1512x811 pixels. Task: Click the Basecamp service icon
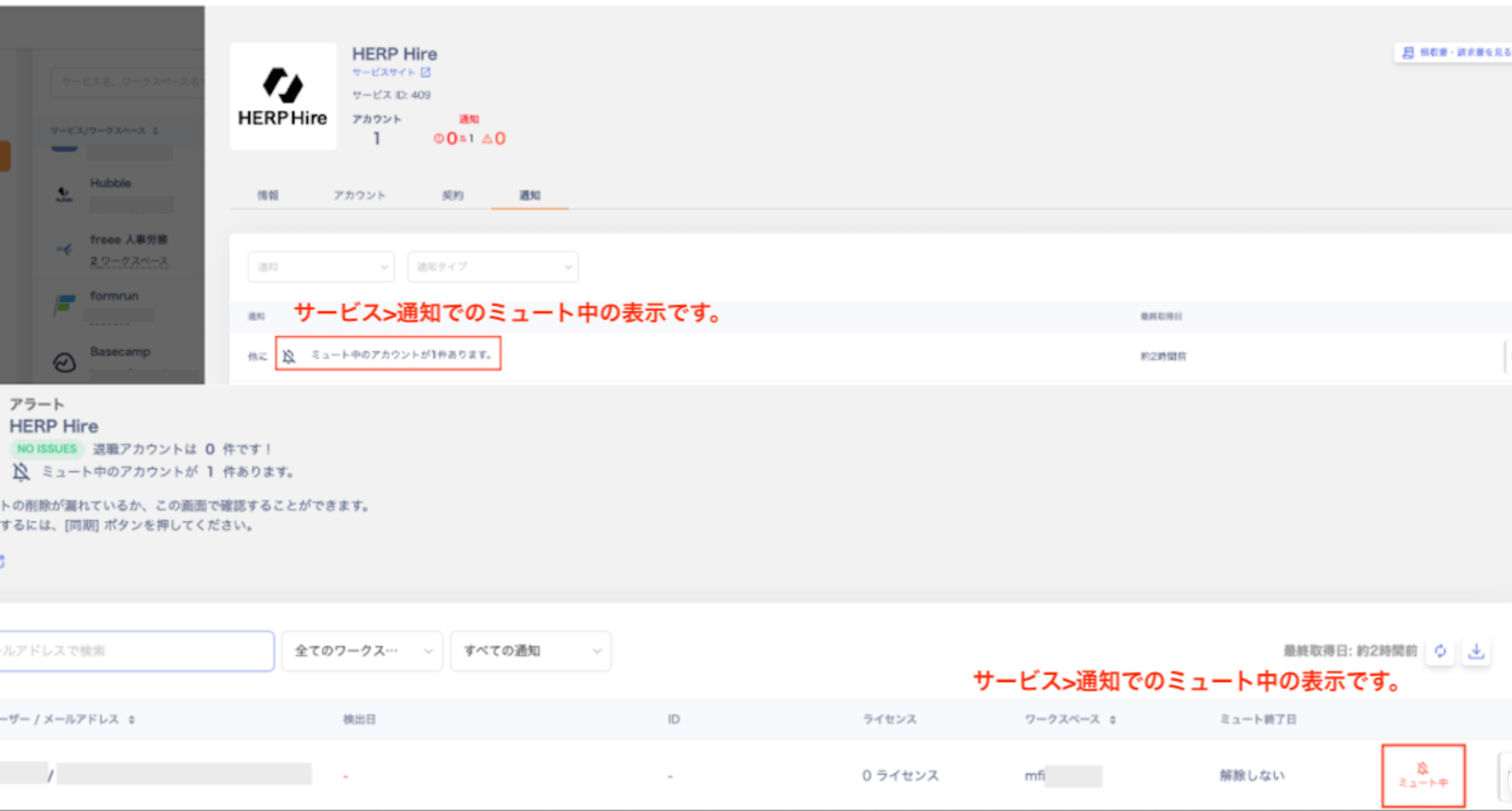[64, 362]
